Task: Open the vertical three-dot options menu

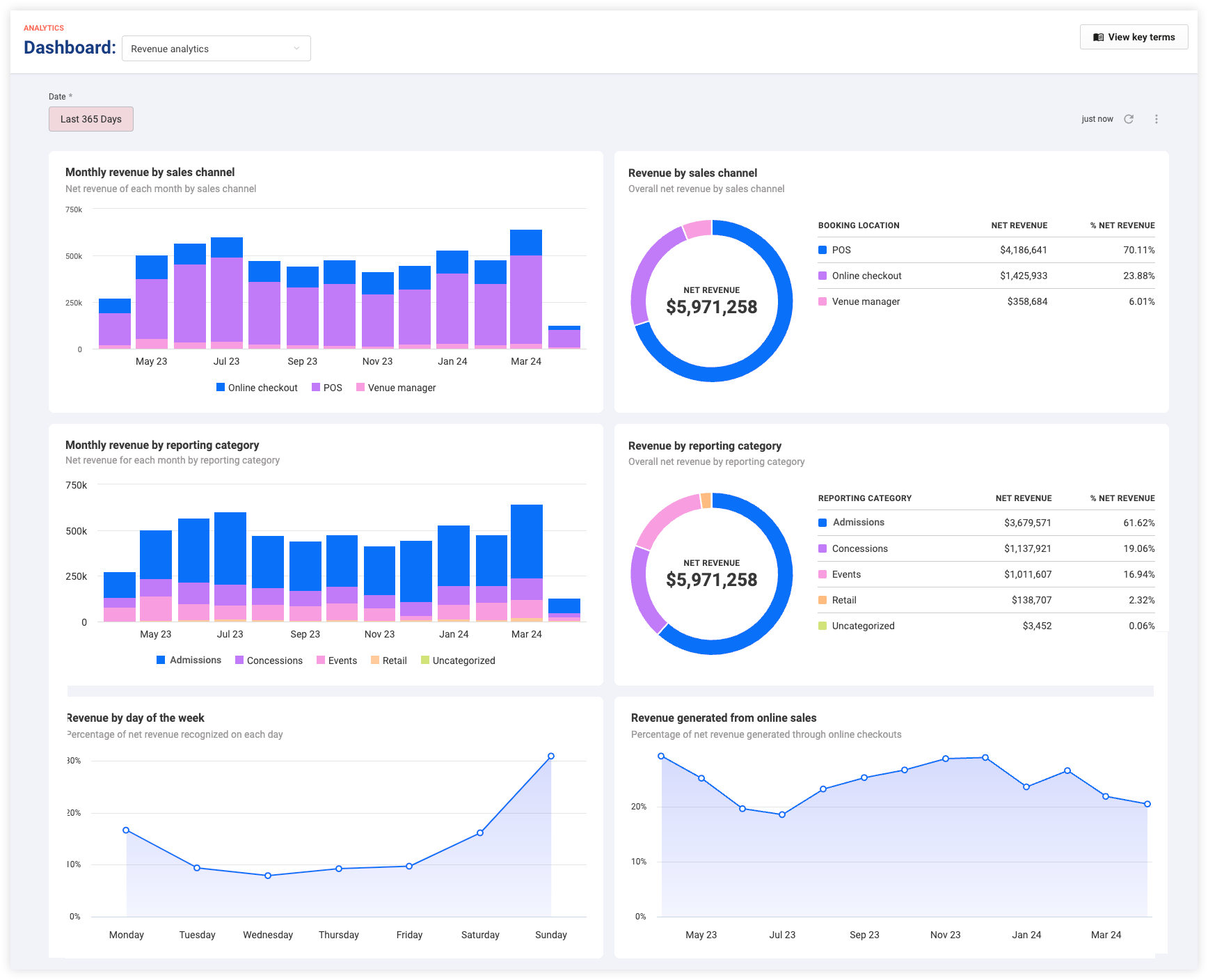Action: 1157,119
